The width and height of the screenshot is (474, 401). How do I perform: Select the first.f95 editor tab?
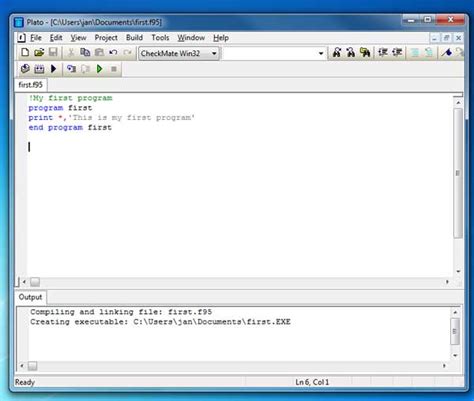coord(30,85)
